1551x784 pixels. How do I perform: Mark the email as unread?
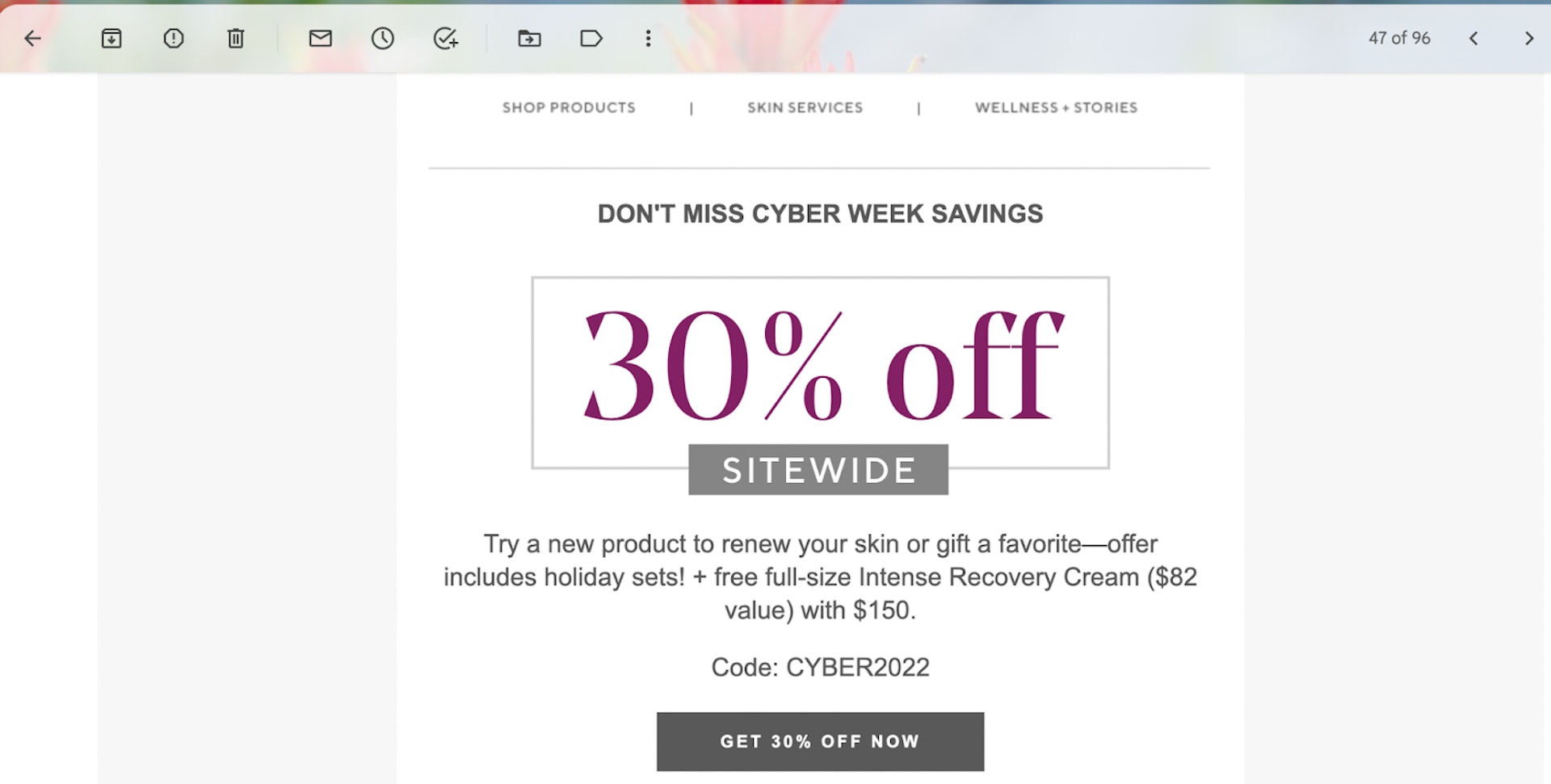tap(321, 38)
